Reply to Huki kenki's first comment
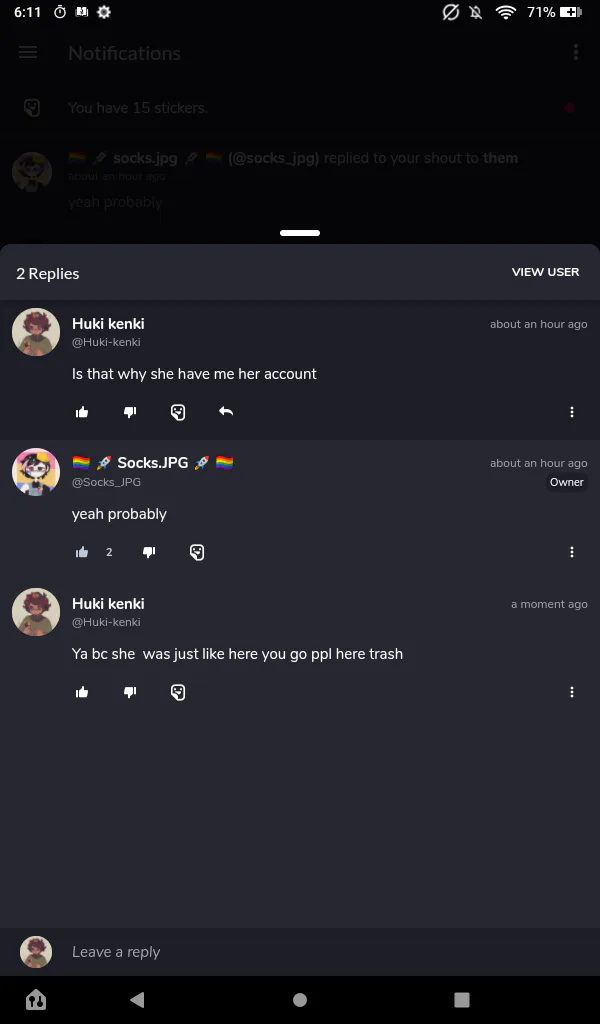Image resolution: width=600 pixels, height=1024 pixels. click(x=226, y=412)
